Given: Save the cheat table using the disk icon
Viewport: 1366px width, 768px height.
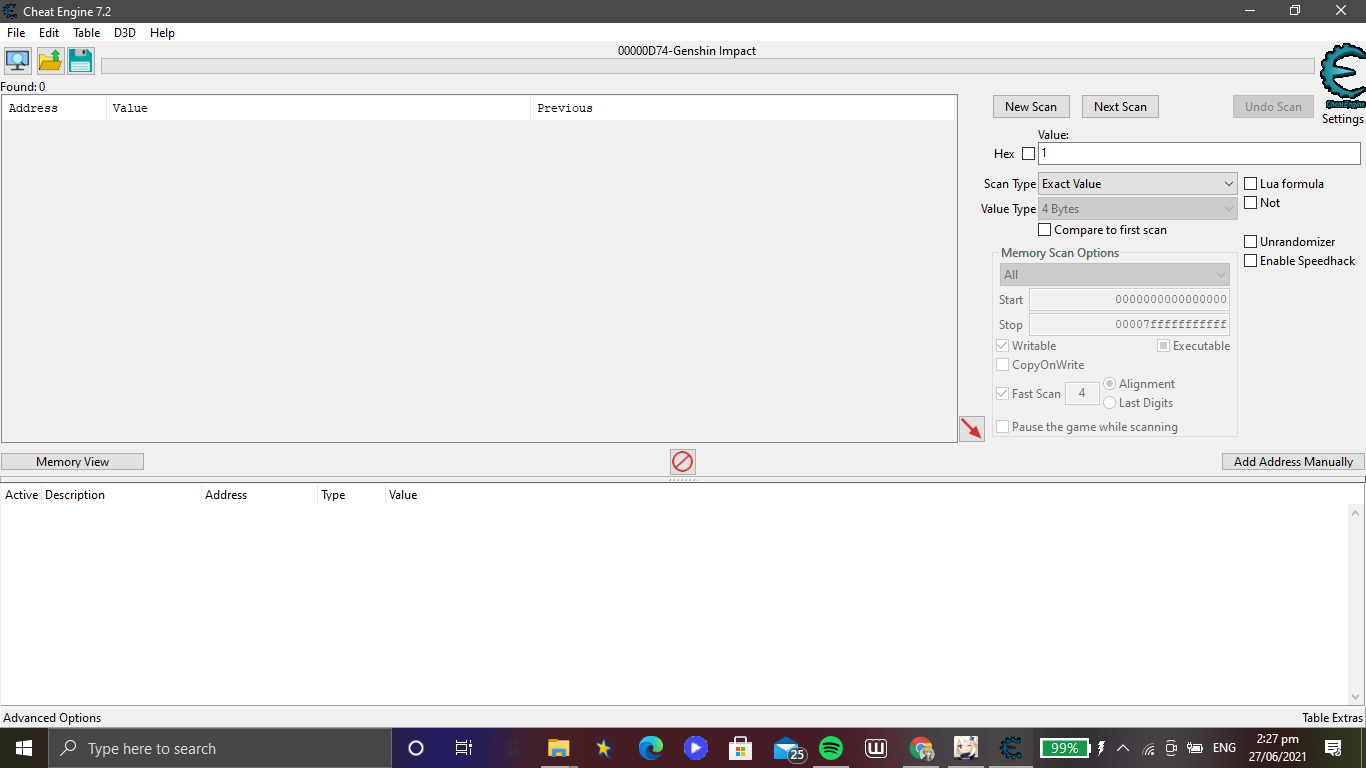Looking at the screenshot, I should [80, 61].
